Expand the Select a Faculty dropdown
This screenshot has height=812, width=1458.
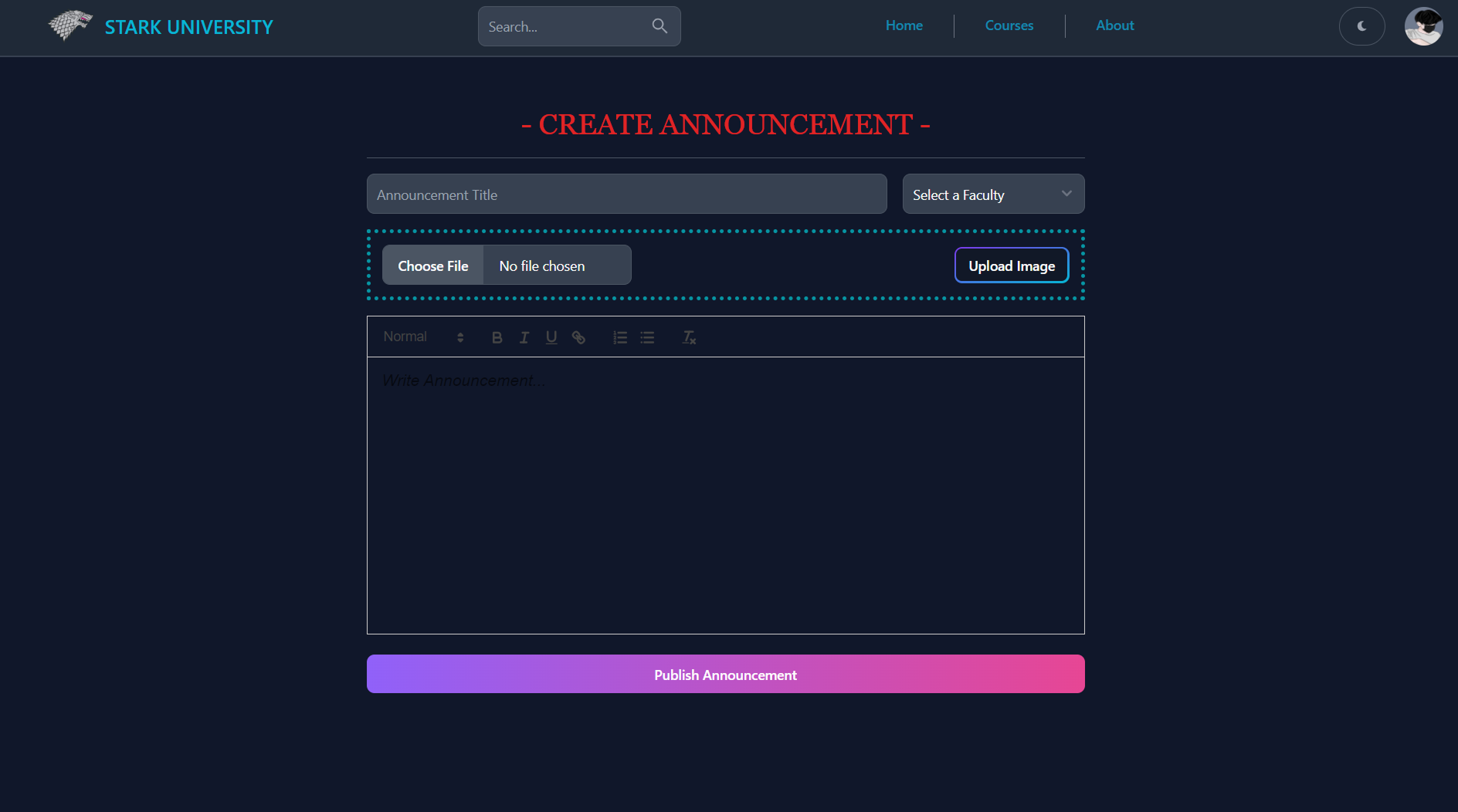993,194
